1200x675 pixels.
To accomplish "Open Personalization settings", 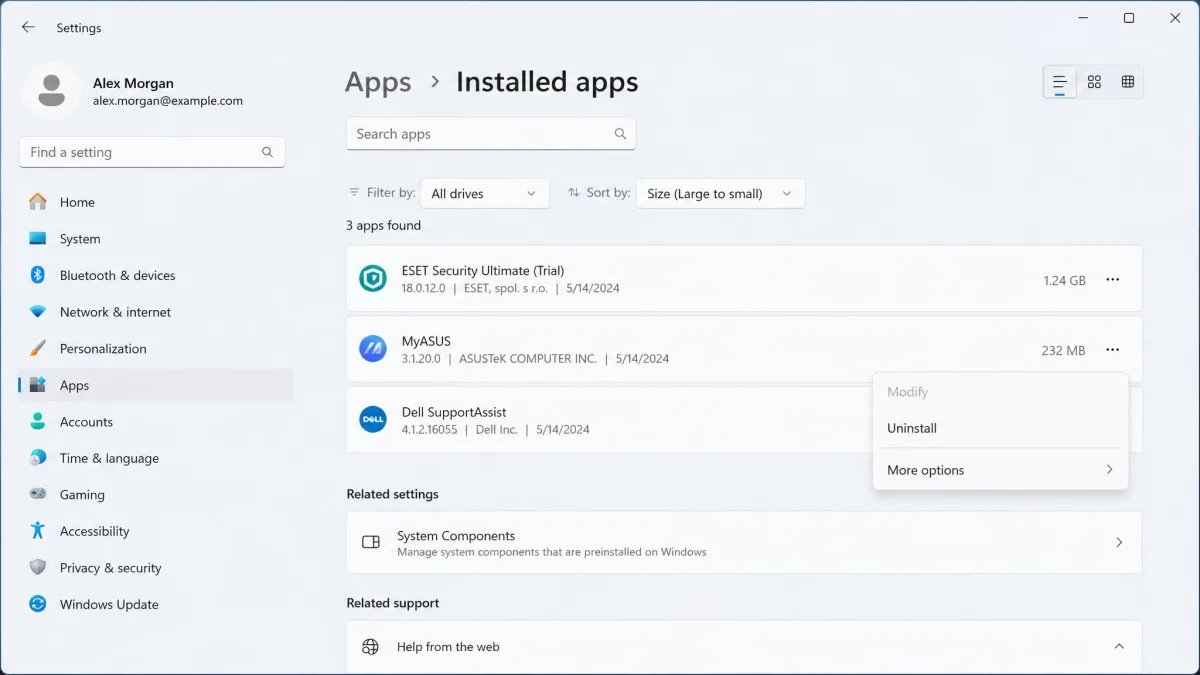I will point(156,348).
